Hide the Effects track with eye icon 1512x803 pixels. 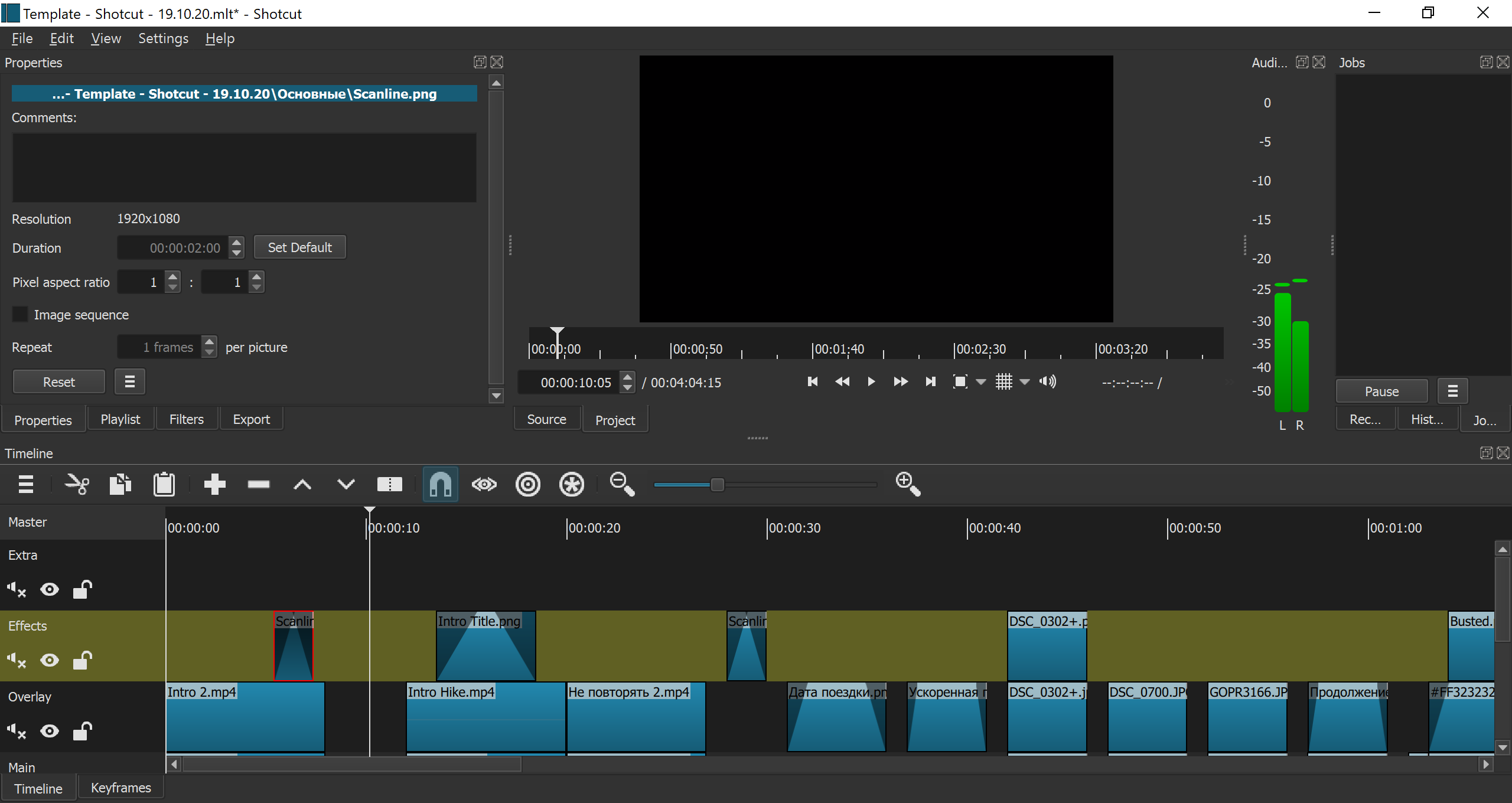click(x=50, y=660)
